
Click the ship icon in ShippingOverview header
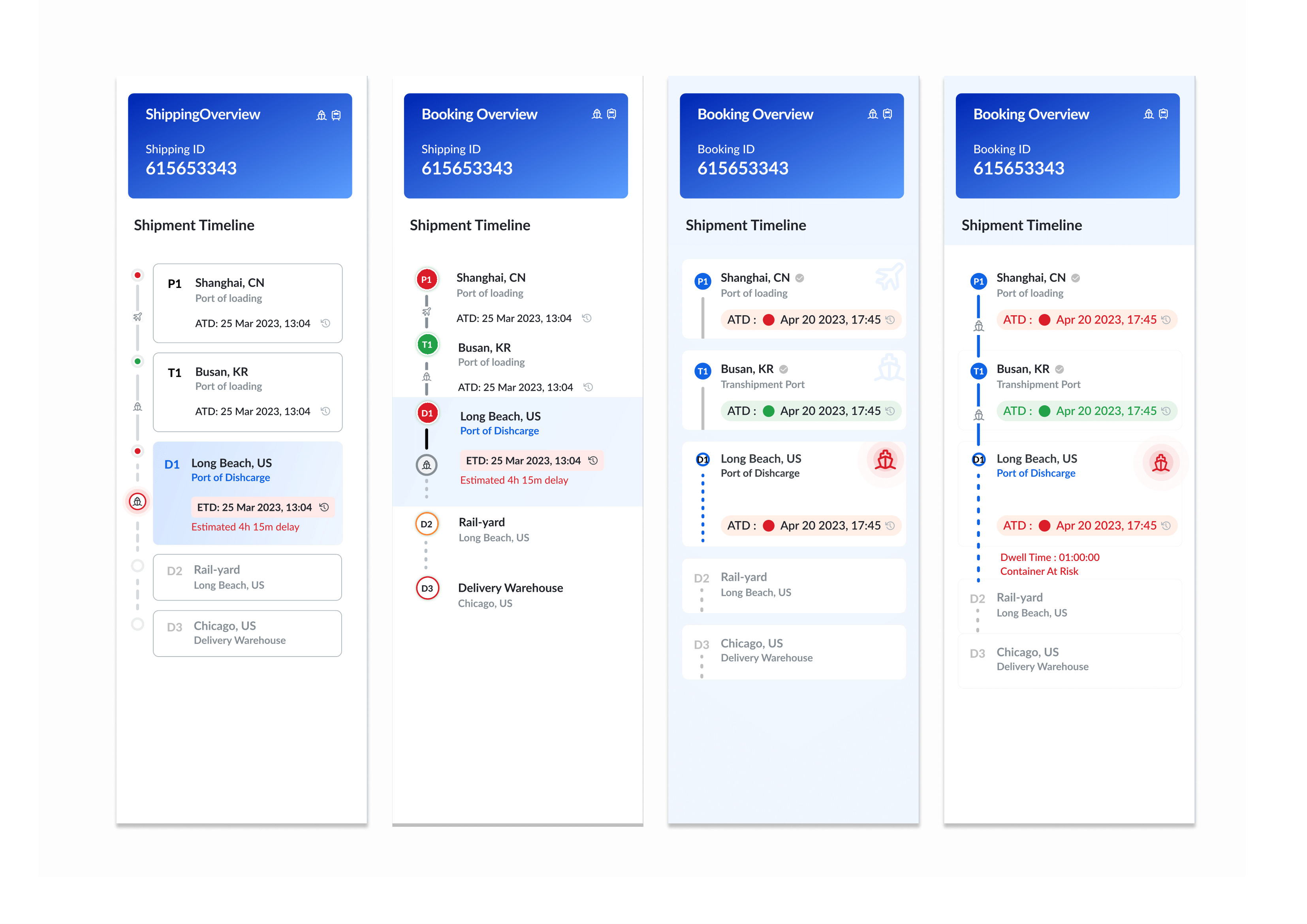322,116
